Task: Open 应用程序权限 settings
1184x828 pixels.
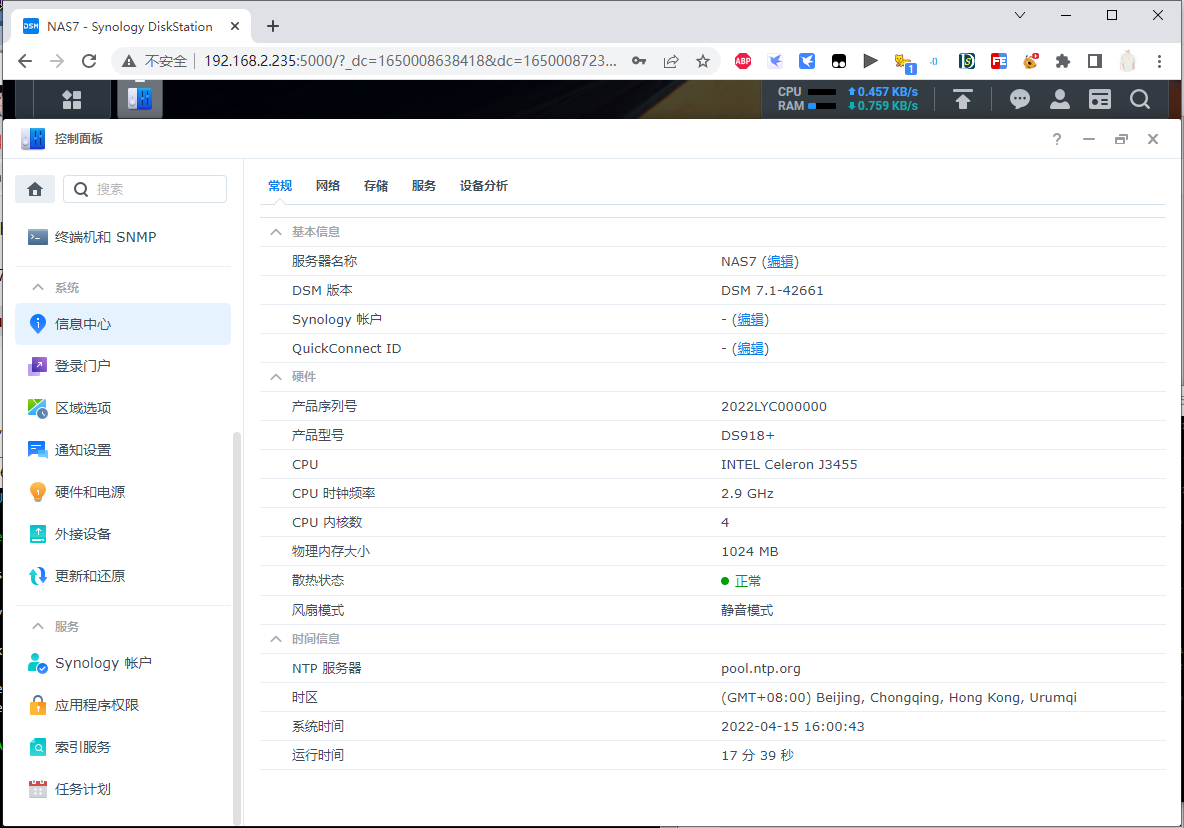Action: pyautogui.click(x=123, y=705)
